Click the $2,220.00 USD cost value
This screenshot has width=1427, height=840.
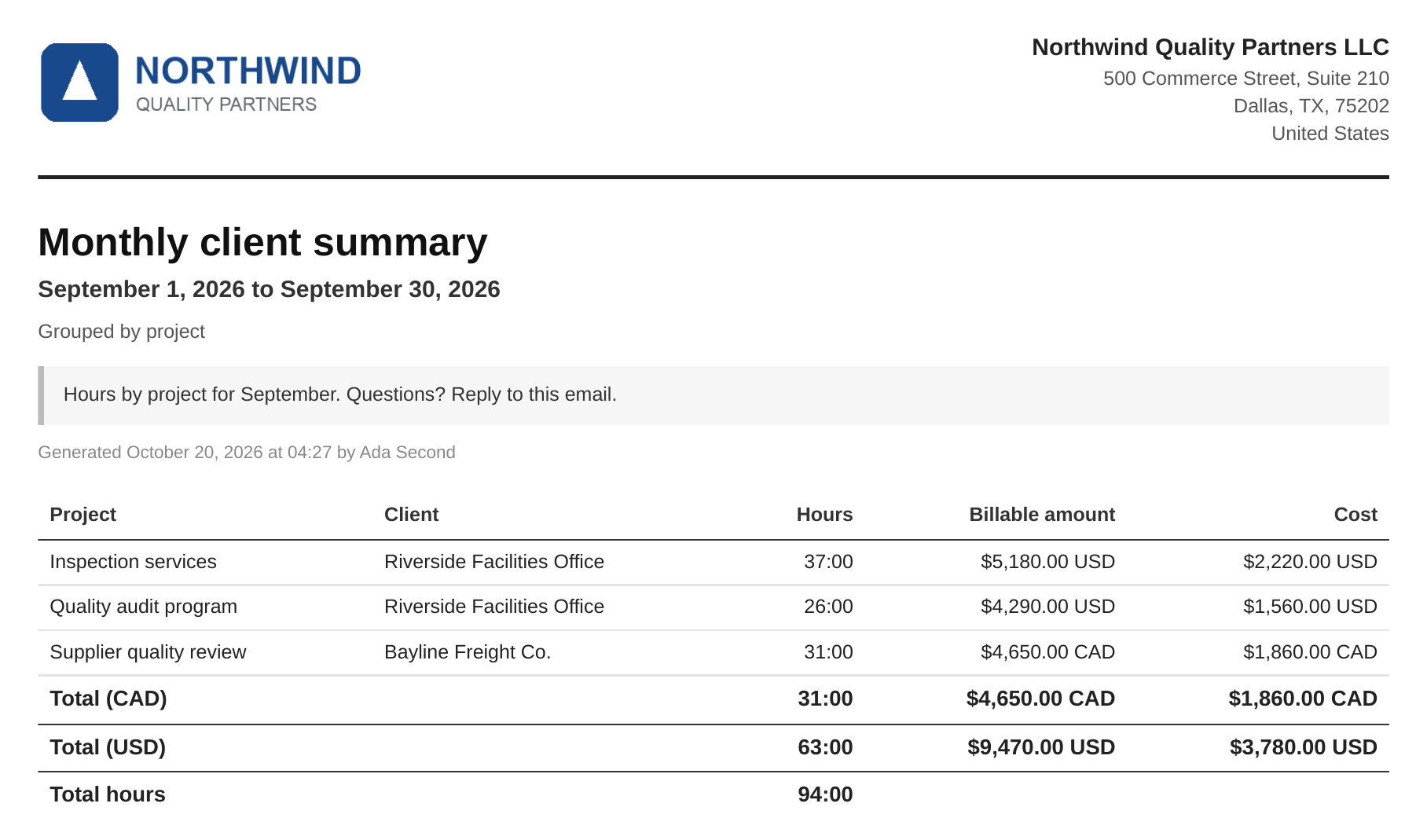1310,562
